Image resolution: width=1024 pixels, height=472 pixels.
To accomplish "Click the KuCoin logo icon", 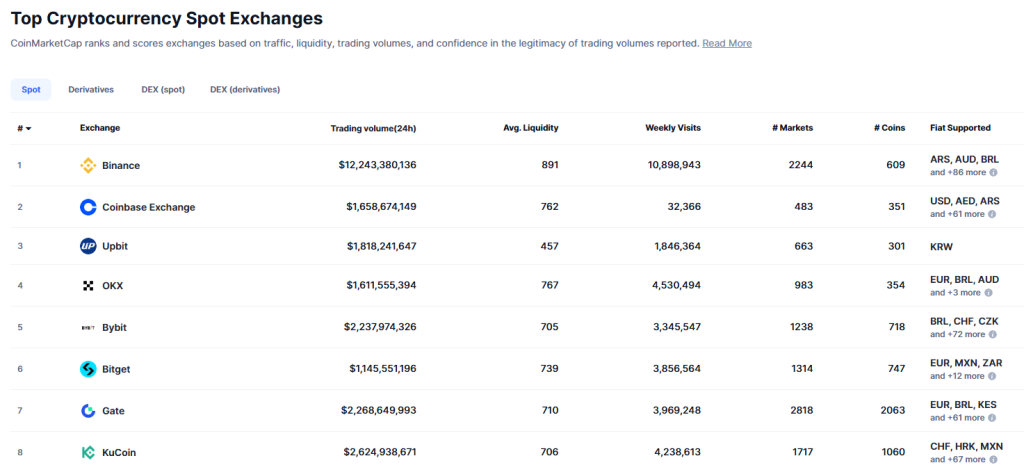I will pyautogui.click(x=88, y=452).
